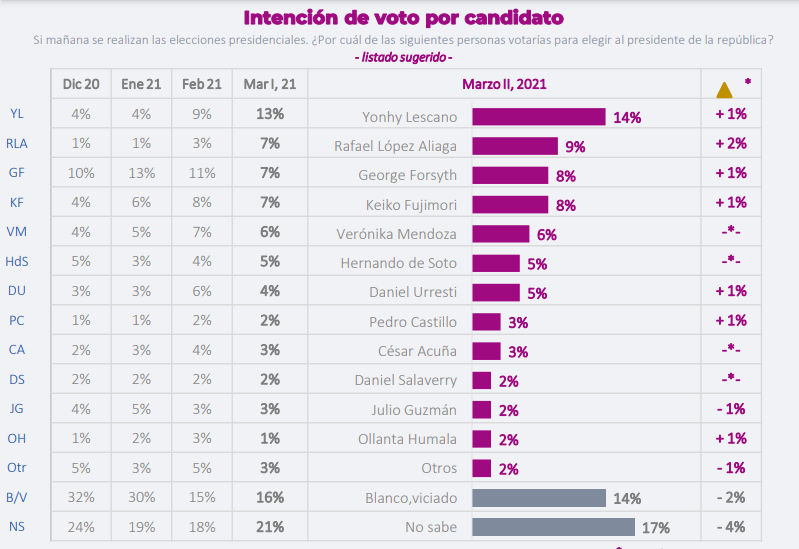Click George Forsyth's 13% Ene 21 value

[x=142, y=173]
